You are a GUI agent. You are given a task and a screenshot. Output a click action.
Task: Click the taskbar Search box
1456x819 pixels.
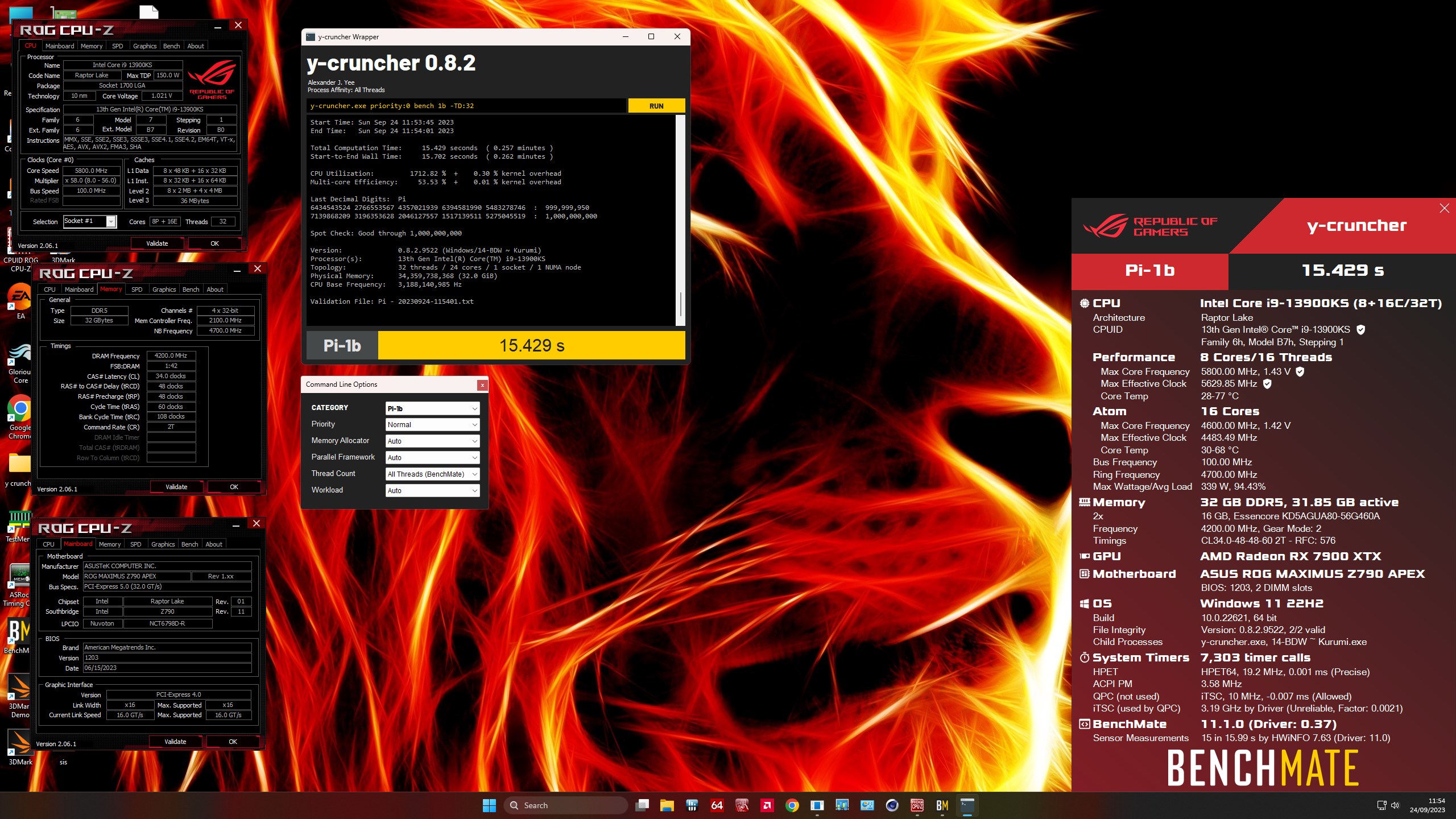pos(565,805)
